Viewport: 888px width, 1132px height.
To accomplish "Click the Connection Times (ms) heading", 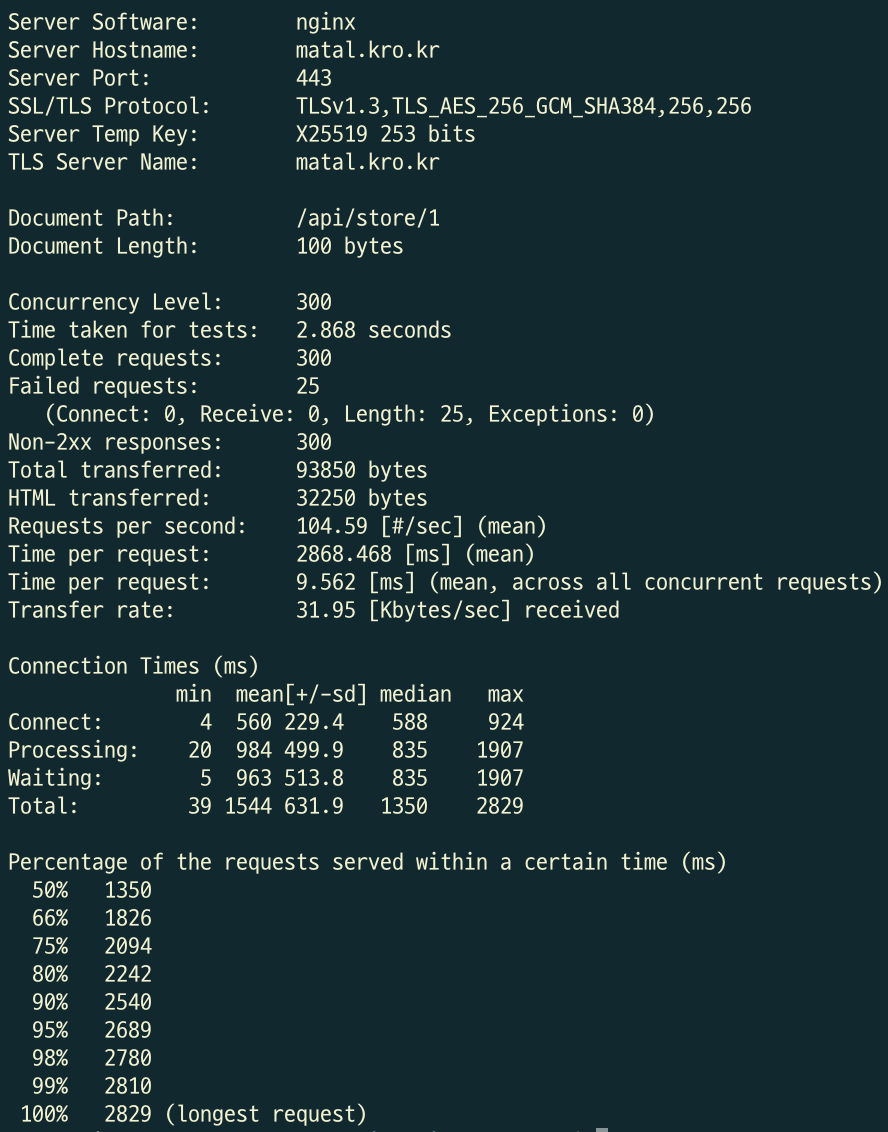I will [133, 666].
